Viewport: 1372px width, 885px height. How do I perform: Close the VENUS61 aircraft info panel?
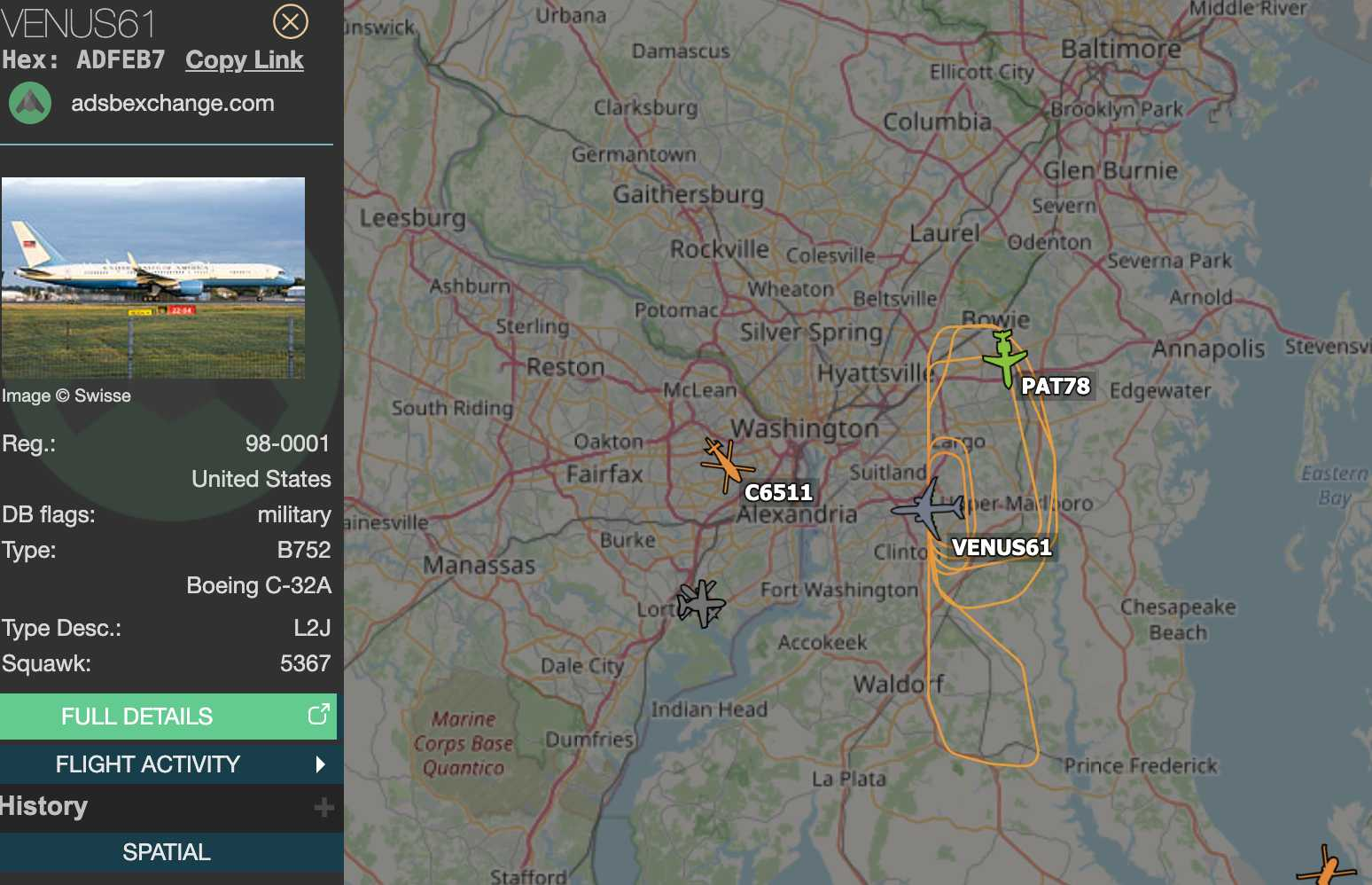point(290,21)
